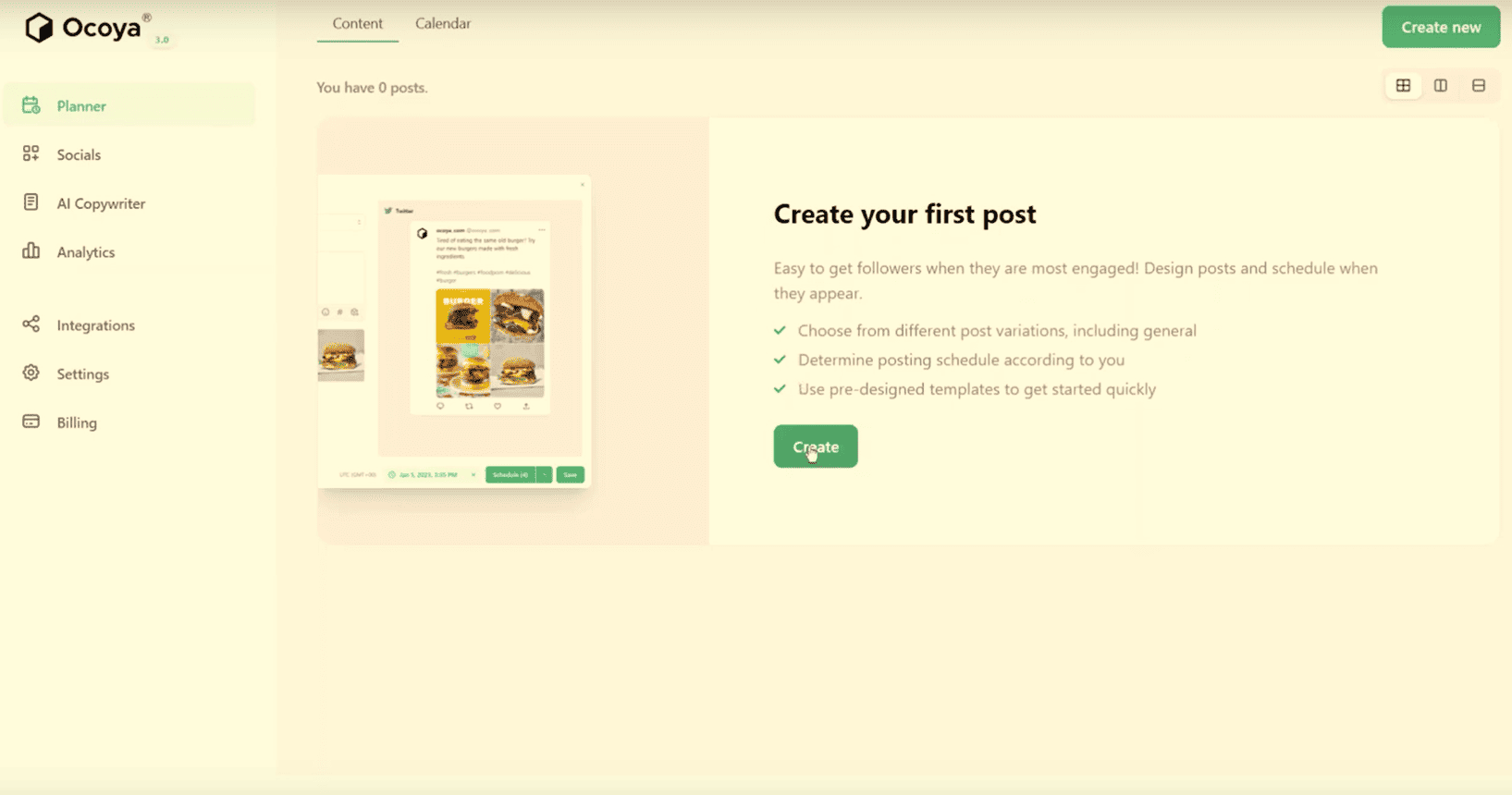Click the Integrations share icon
The width and height of the screenshot is (1512, 795).
pyautogui.click(x=31, y=324)
